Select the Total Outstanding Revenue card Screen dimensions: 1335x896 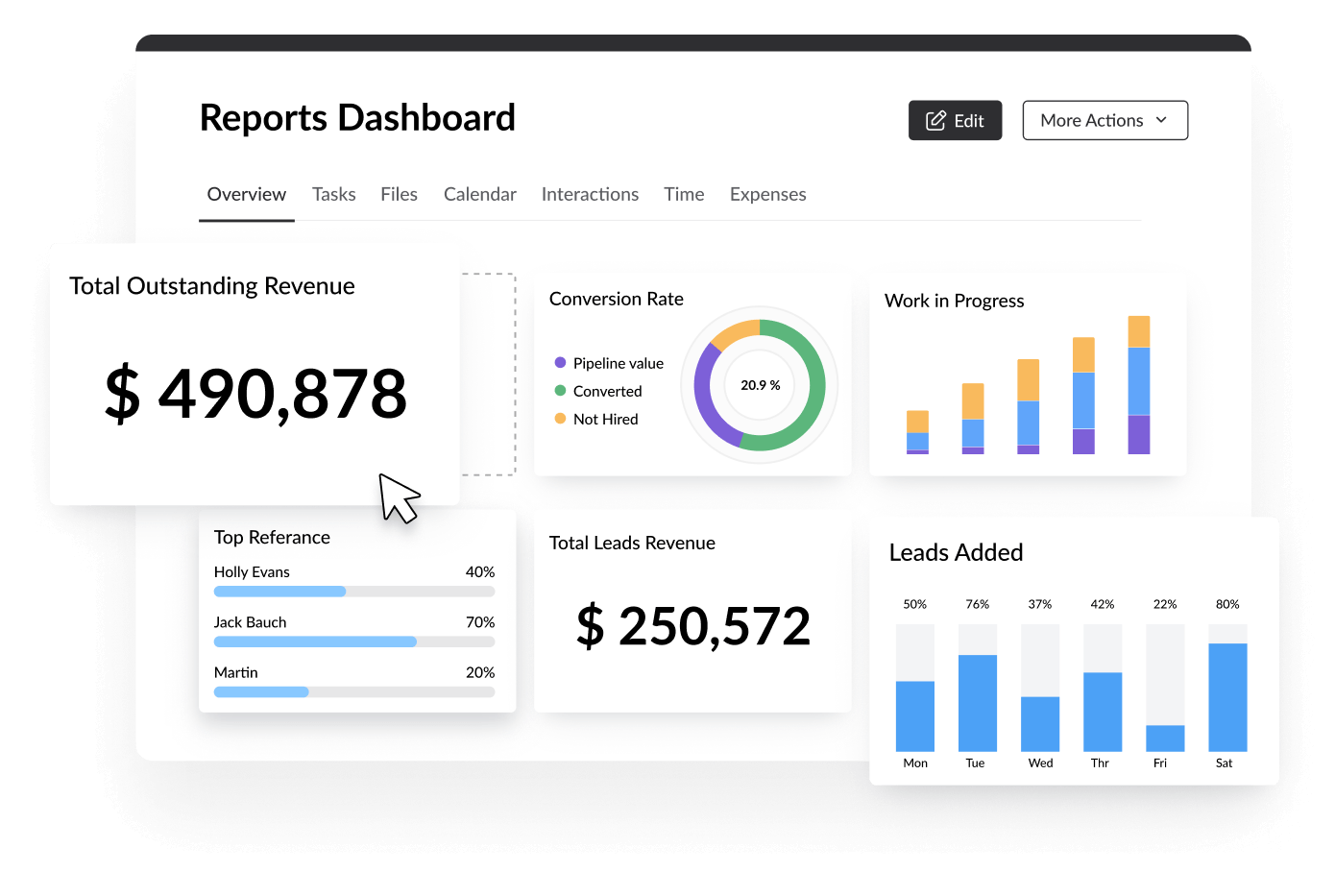255,375
